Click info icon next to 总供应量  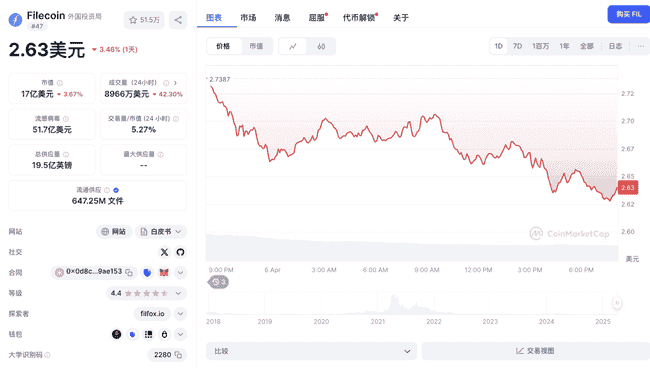66,155
